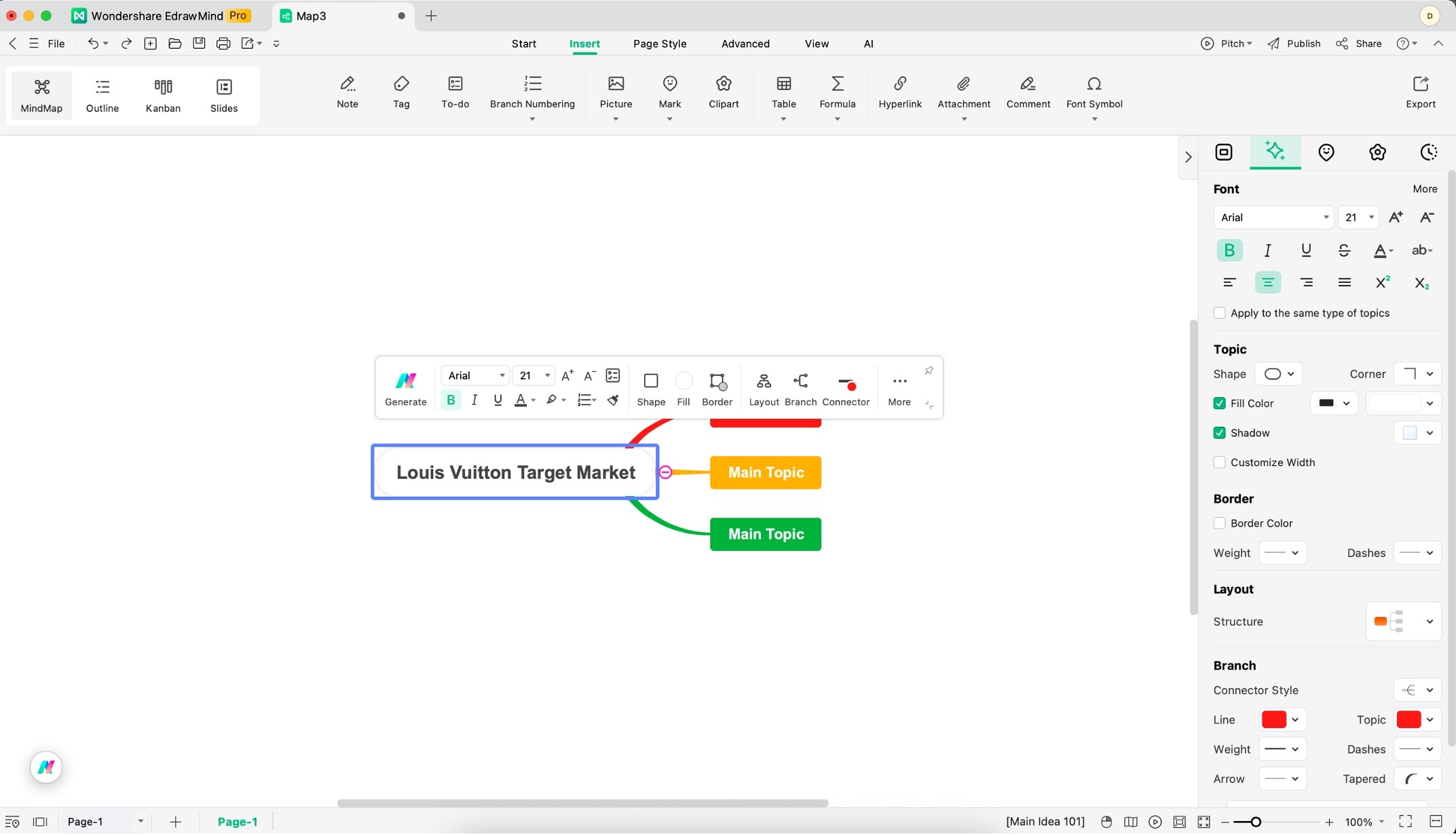1456x836 pixels.
Task: Click the floating AI assistant button
Action: point(45,767)
